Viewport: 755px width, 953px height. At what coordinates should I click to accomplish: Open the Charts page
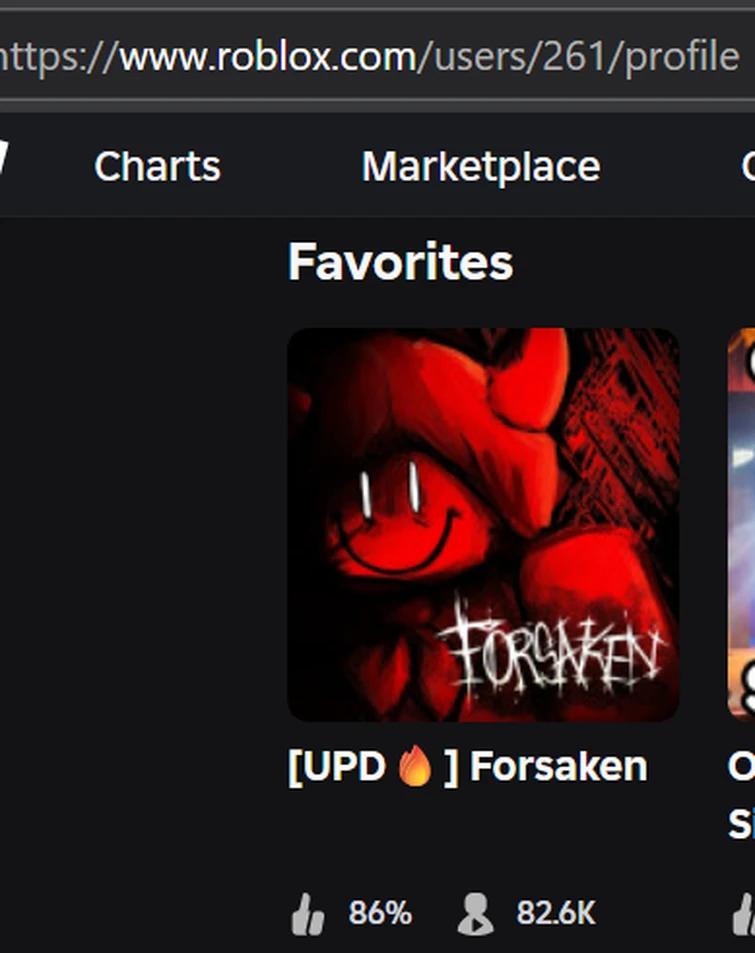[x=157, y=167]
